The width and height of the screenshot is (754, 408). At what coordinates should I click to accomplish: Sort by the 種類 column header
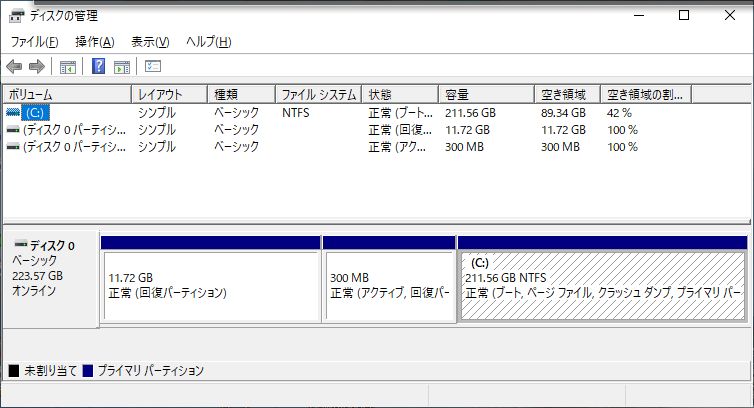click(241, 94)
